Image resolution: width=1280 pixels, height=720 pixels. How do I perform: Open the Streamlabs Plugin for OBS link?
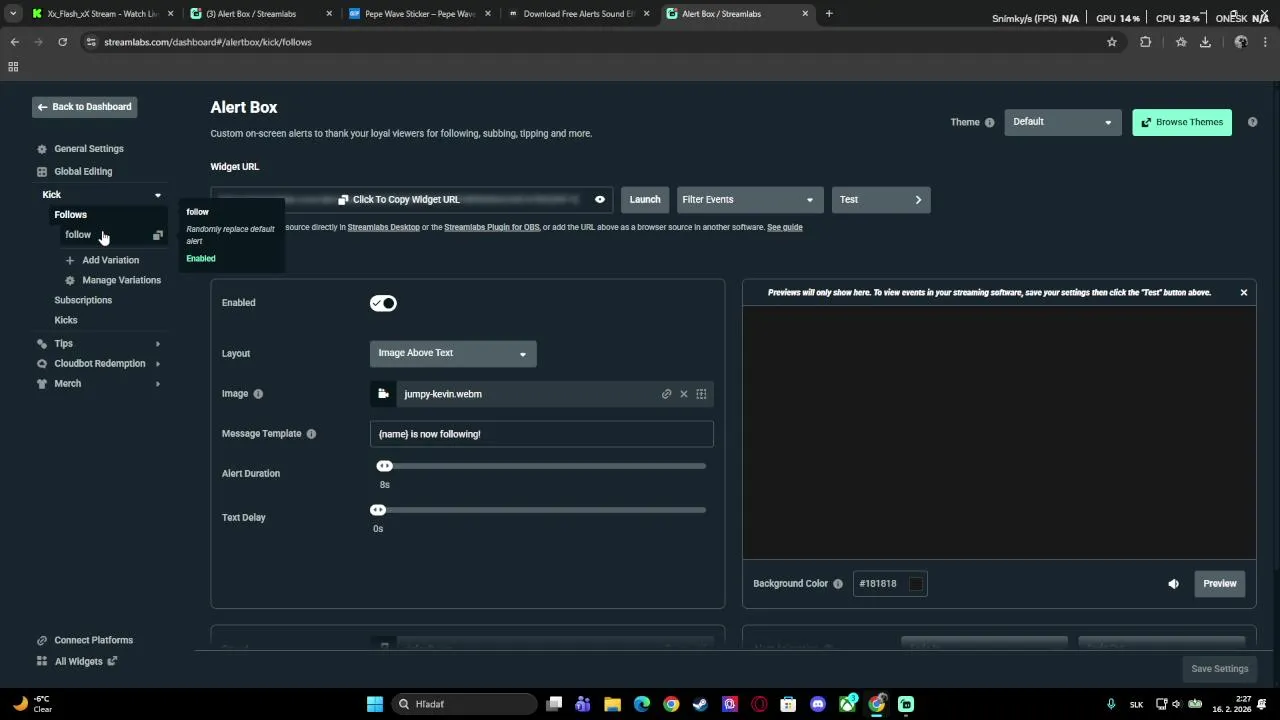pos(492,228)
